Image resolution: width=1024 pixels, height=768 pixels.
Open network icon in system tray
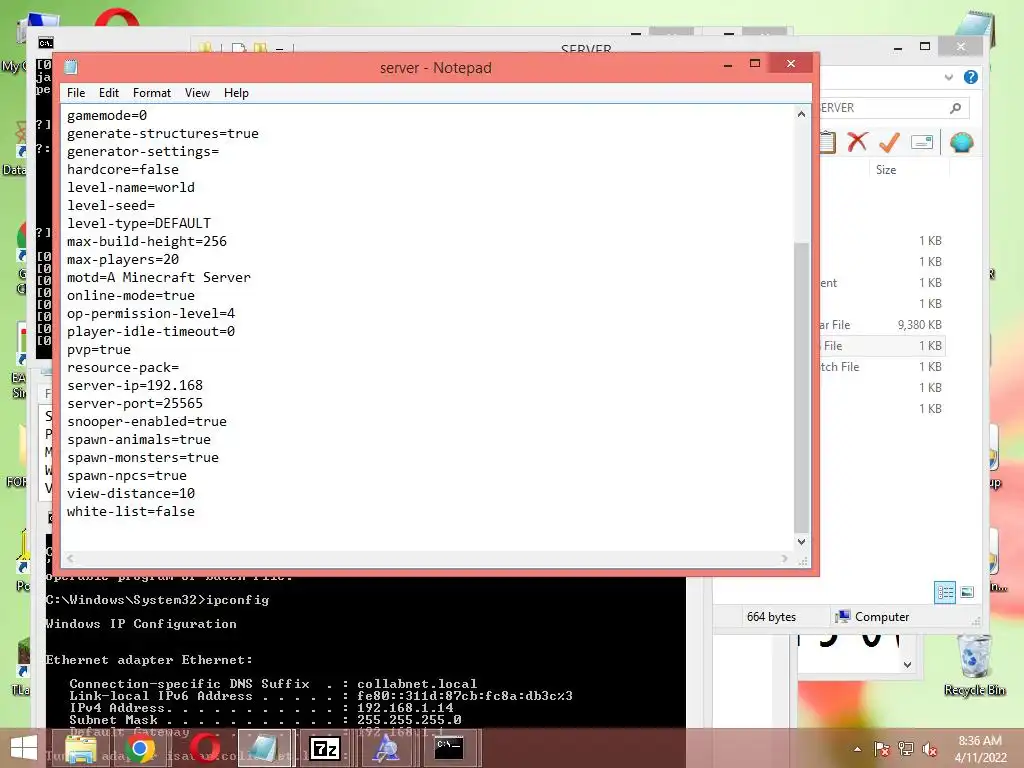pos(905,749)
